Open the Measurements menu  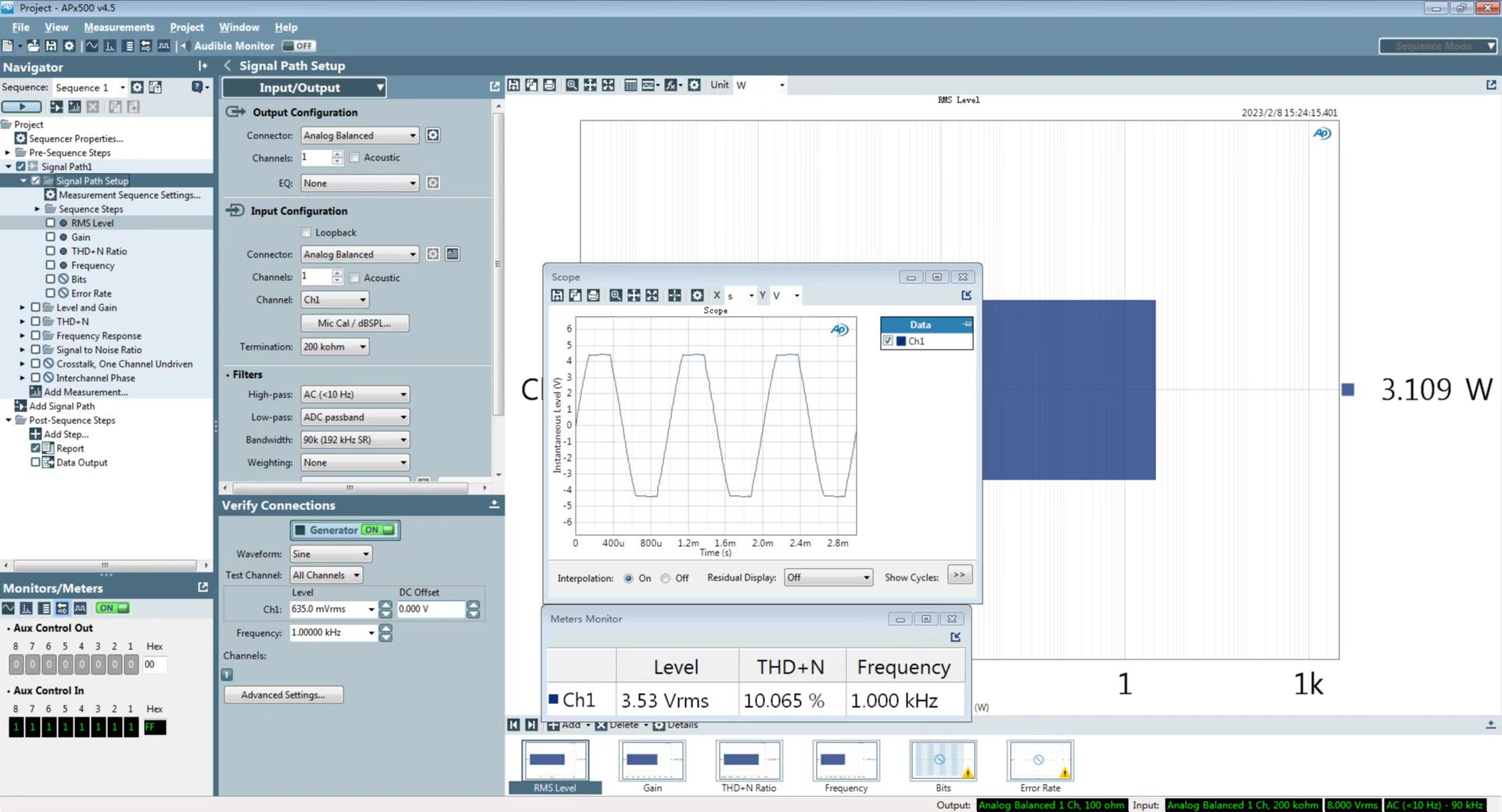[x=119, y=27]
